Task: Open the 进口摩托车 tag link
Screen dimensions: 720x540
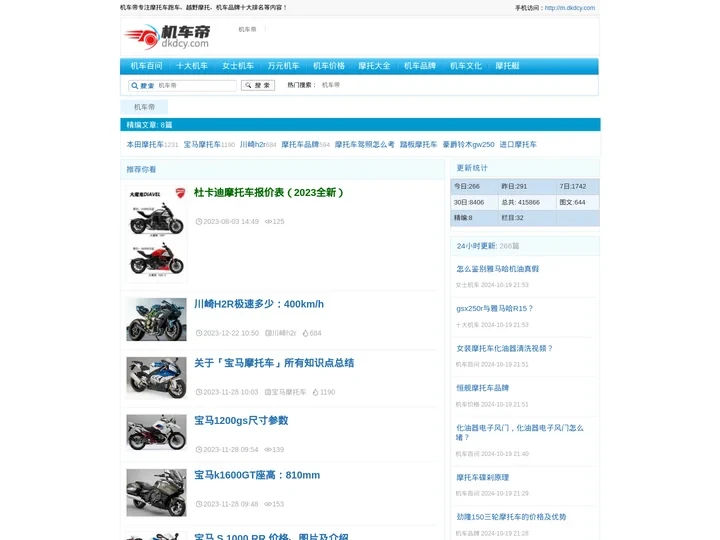Action: pyautogui.click(x=518, y=145)
